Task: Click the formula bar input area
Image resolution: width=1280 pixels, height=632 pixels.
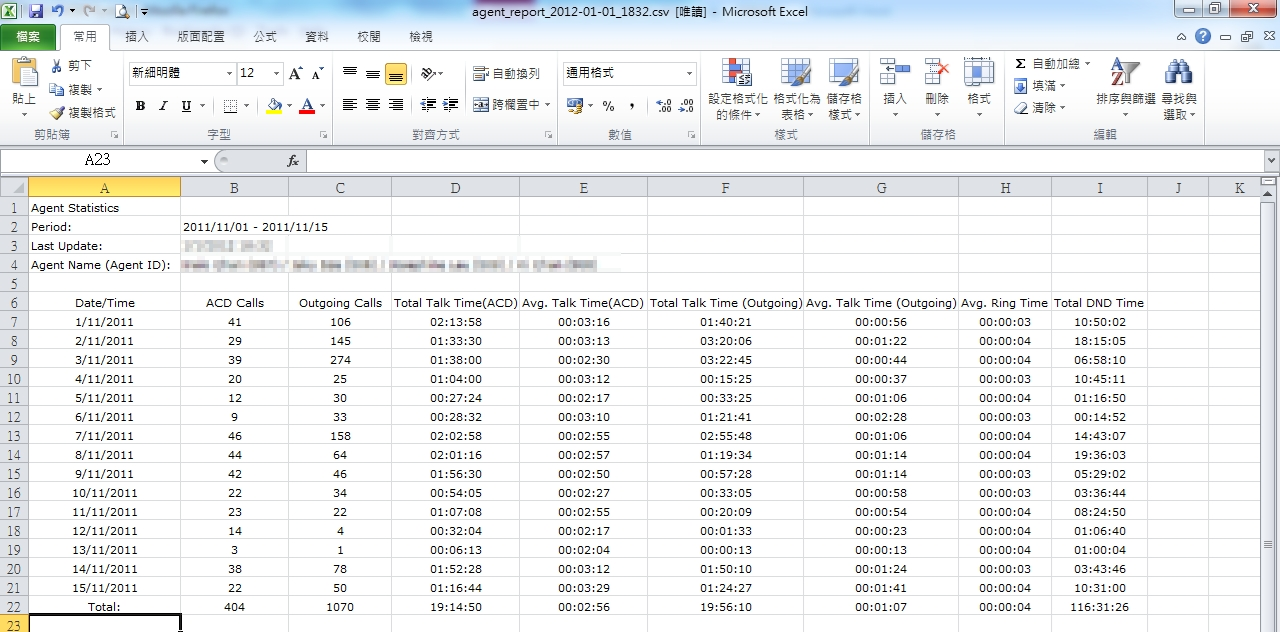Action: (x=784, y=160)
